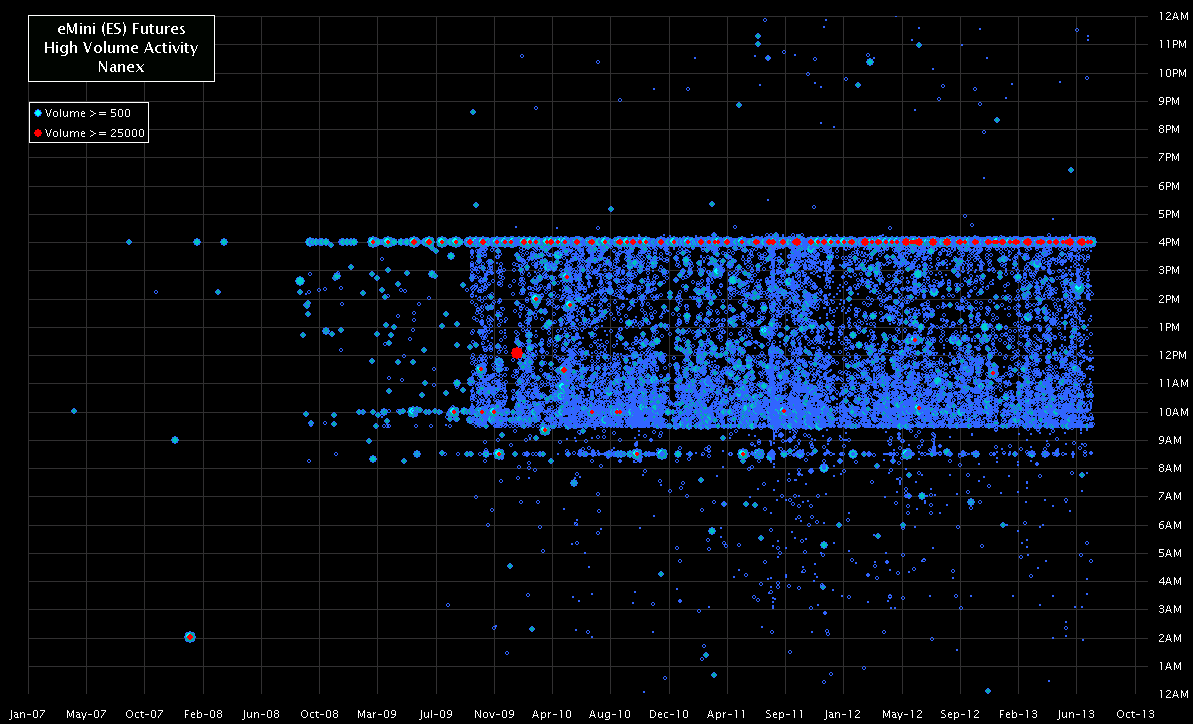Click the 'Feb-13' x-axis label

pos(1019,715)
